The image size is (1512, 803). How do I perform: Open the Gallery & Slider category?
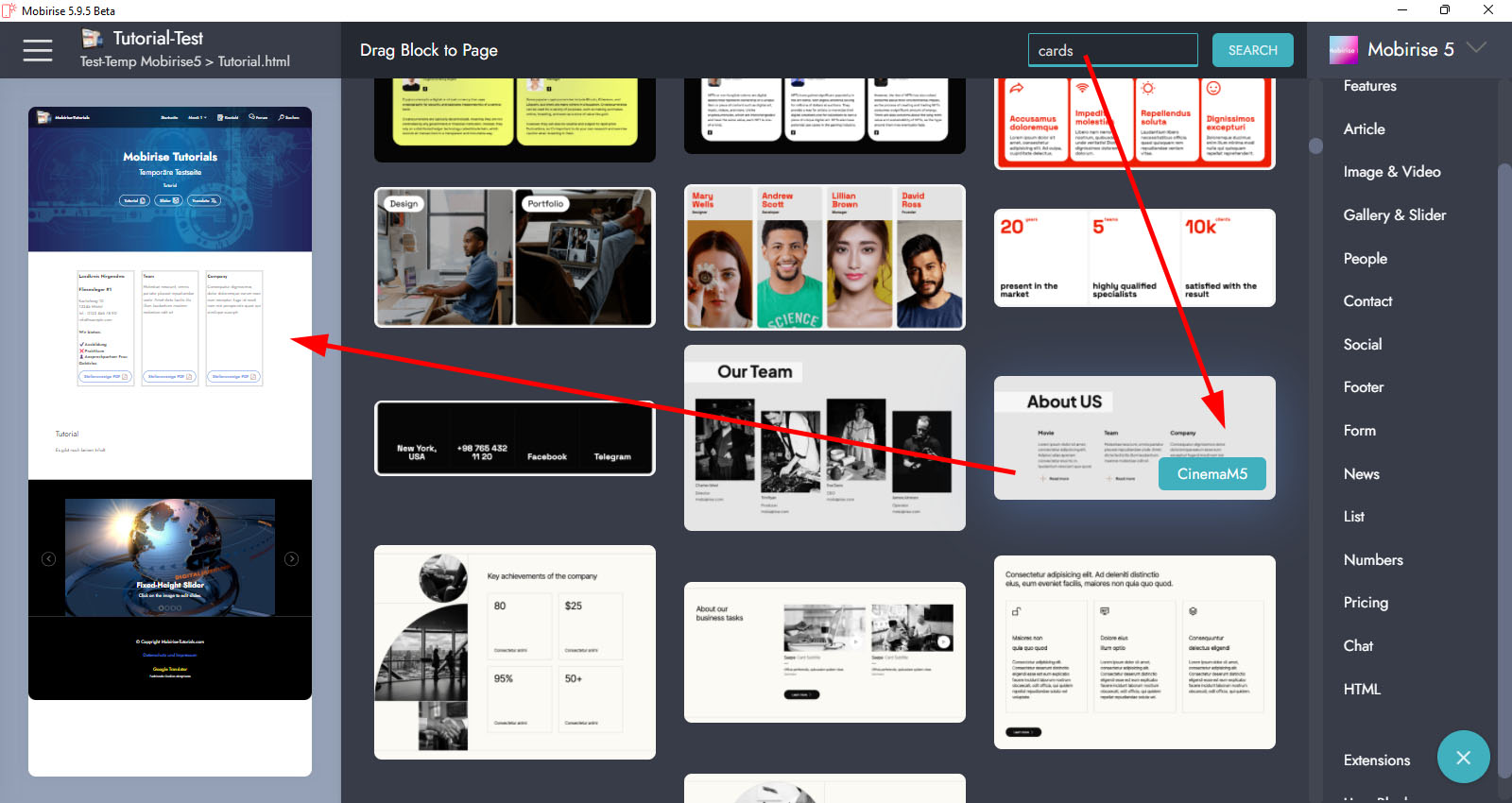click(1395, 214)
